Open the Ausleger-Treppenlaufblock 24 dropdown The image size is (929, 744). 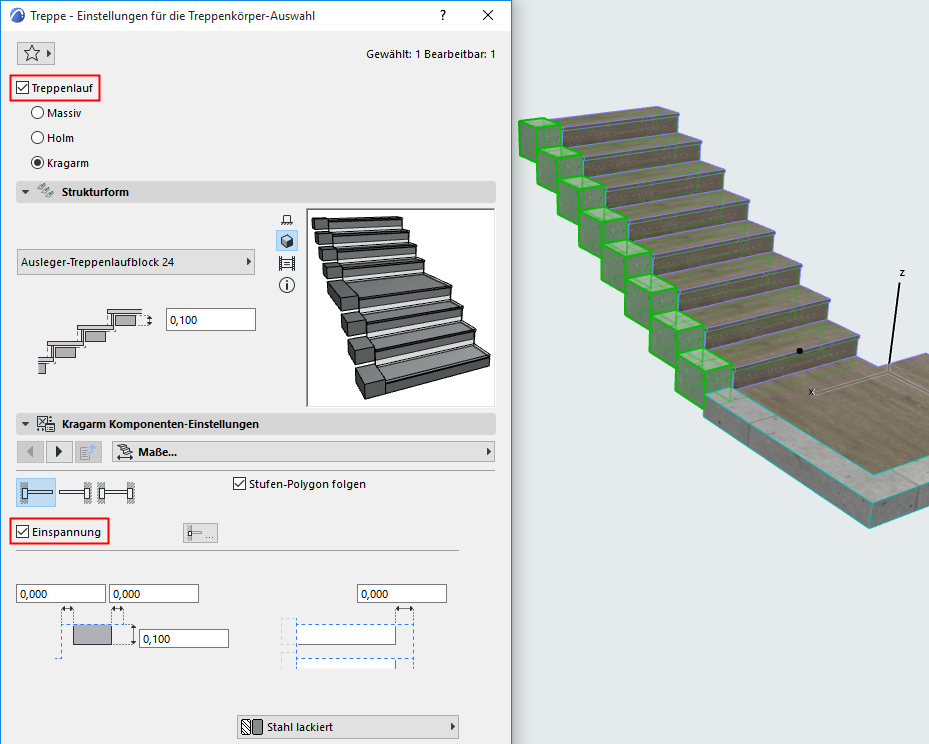tap(135, 260)
